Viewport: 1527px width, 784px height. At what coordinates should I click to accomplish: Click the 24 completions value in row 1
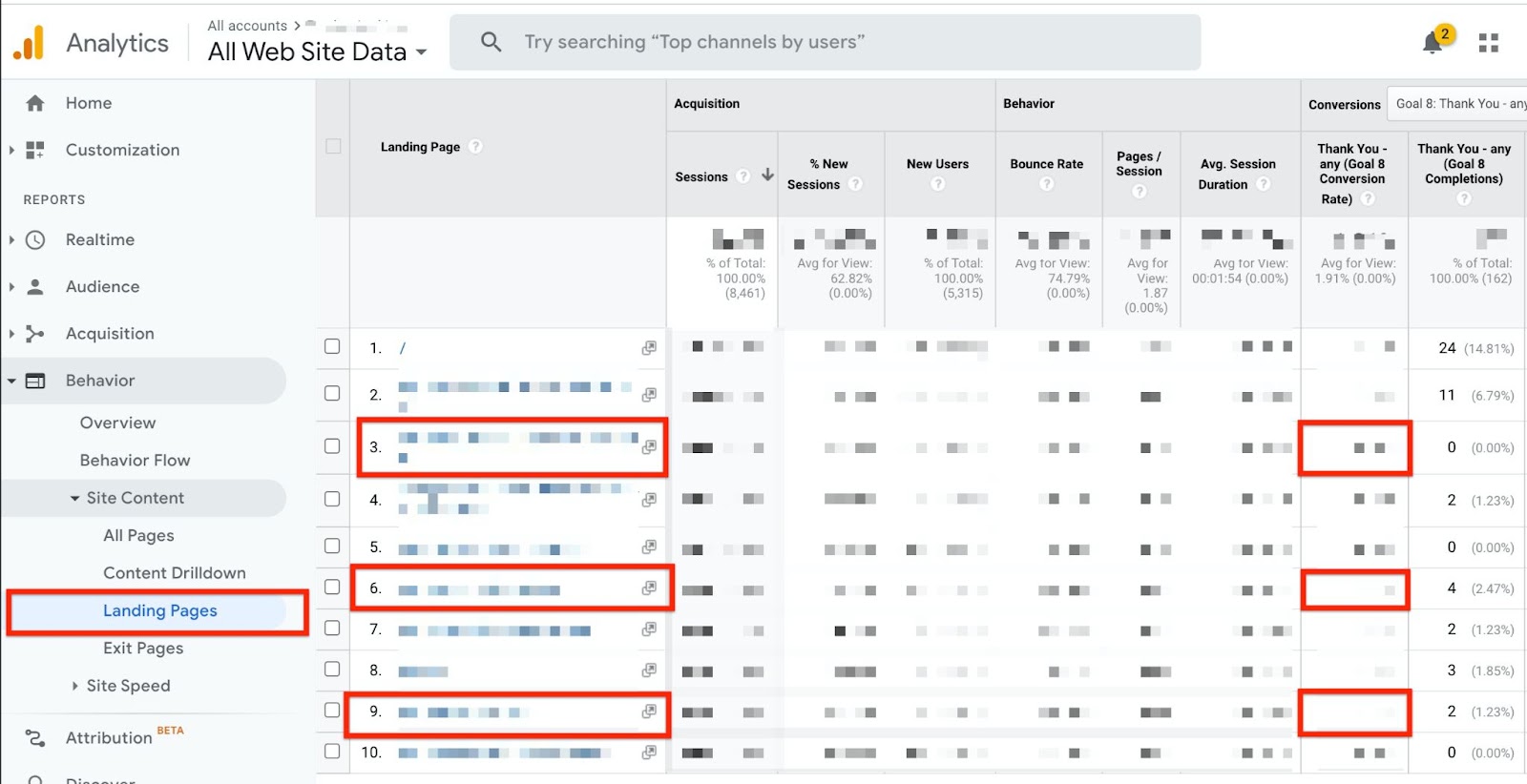[x=1447, y=348]
